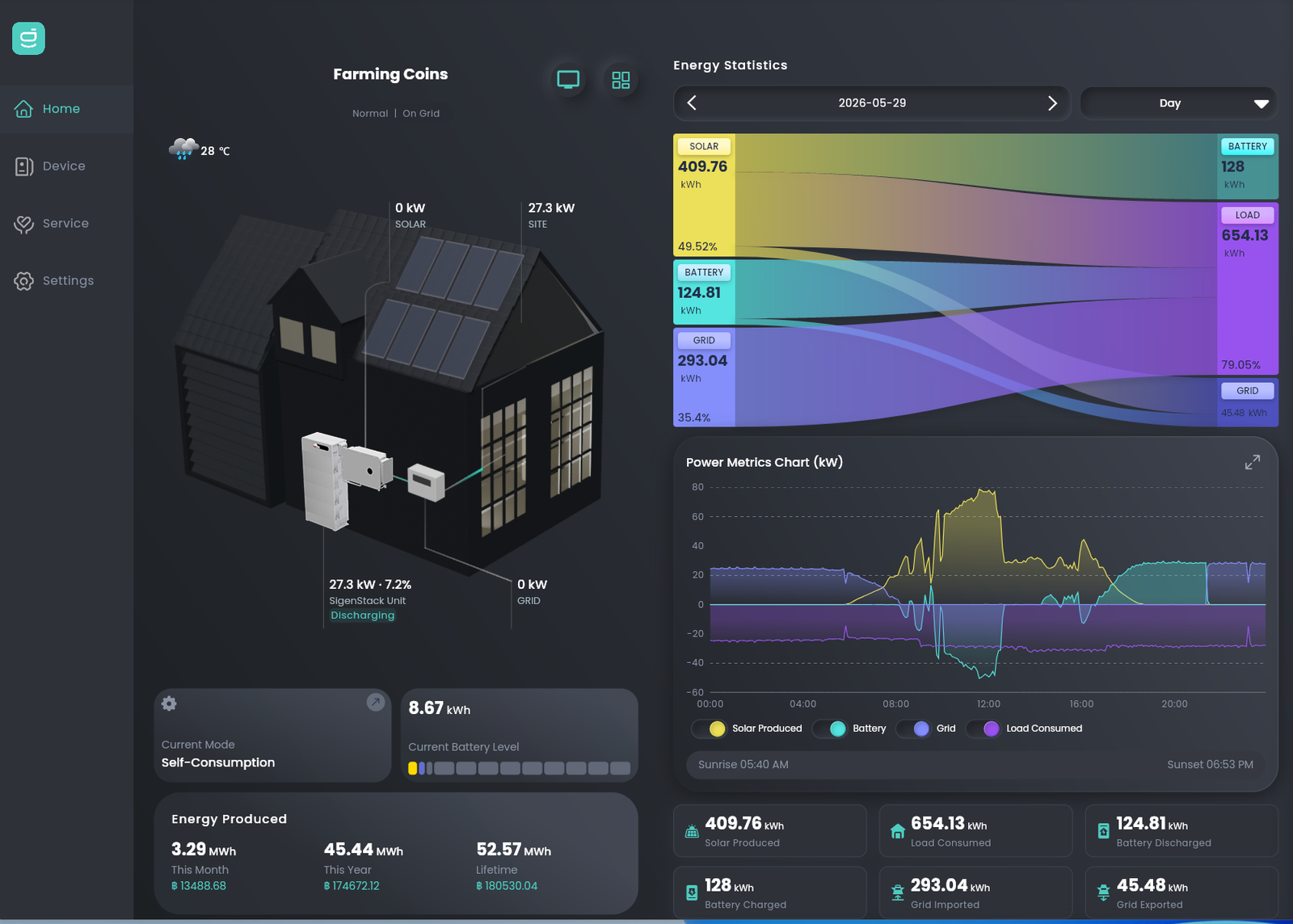Screen dimensions: 1293x924
Task: Click the Current Battery Level bar
Action: (x=520, y=768)
